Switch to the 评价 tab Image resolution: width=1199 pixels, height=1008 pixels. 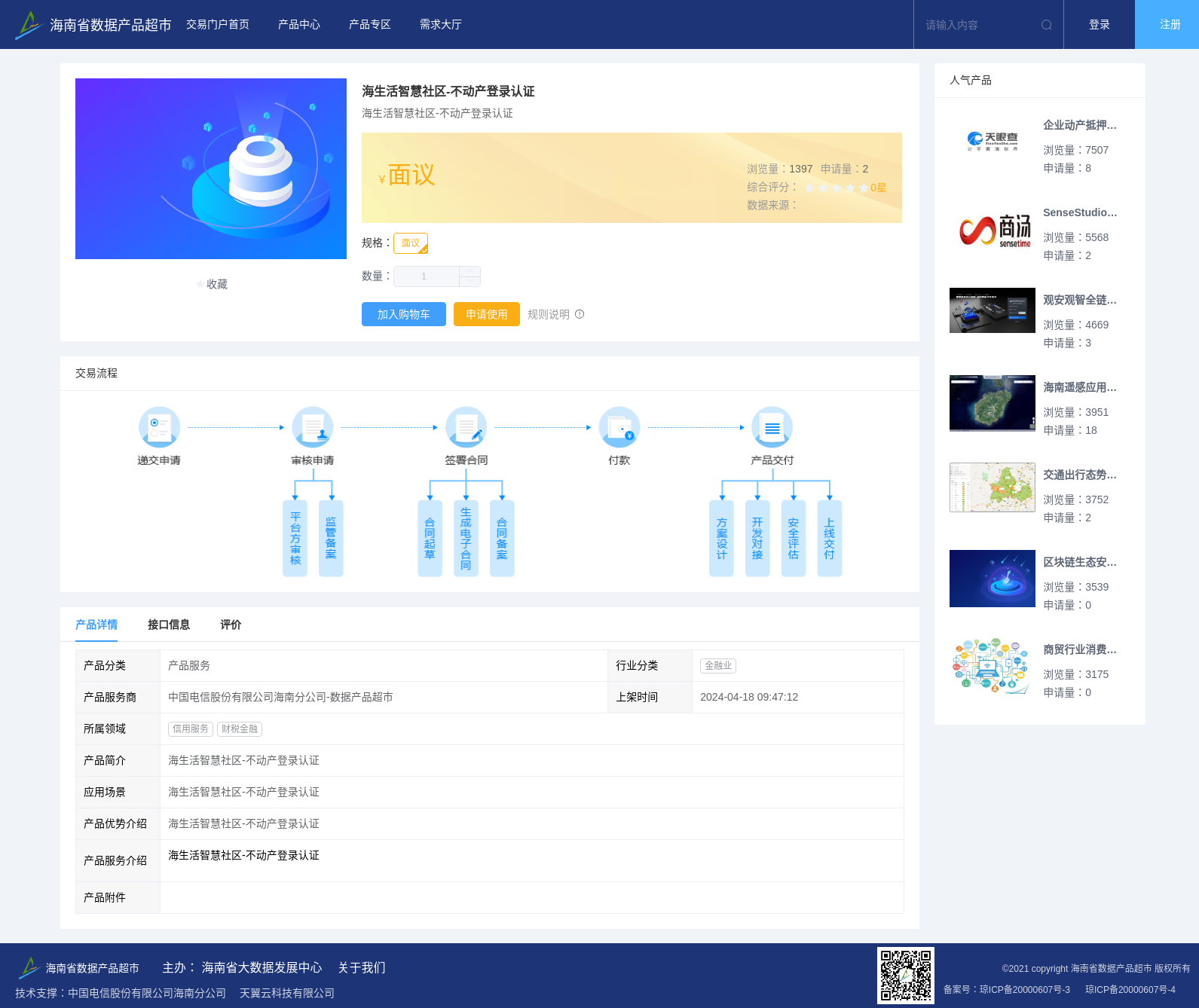[231, 625]
